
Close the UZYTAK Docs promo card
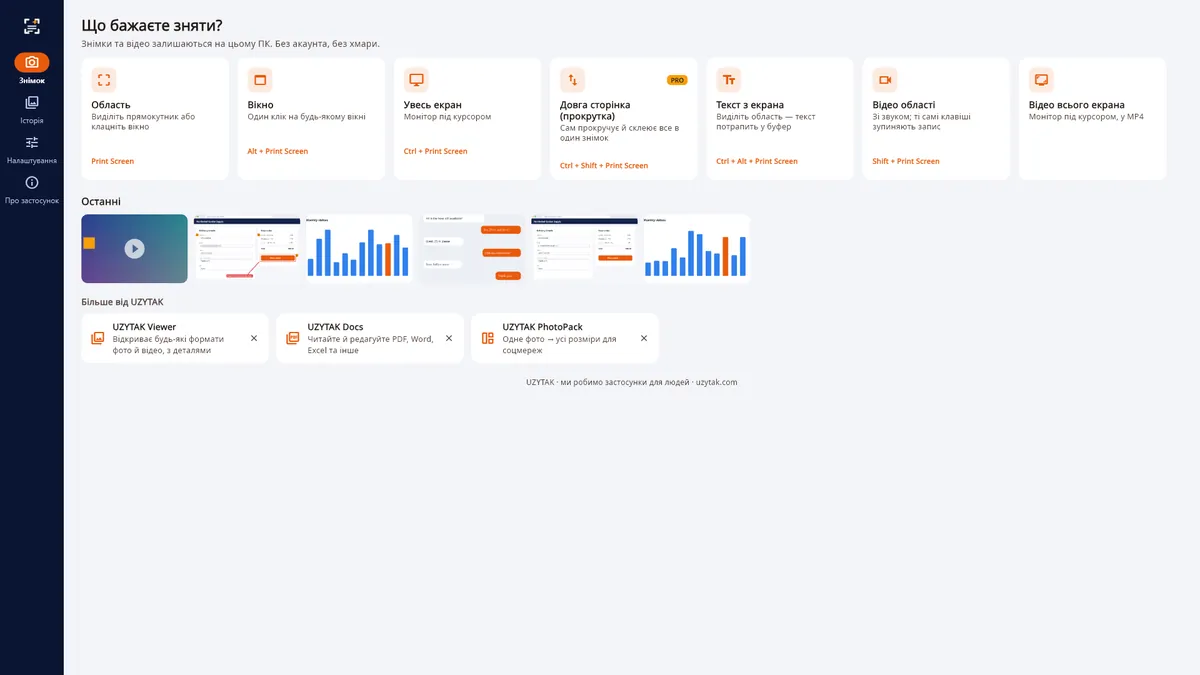(x=449, y=338)
